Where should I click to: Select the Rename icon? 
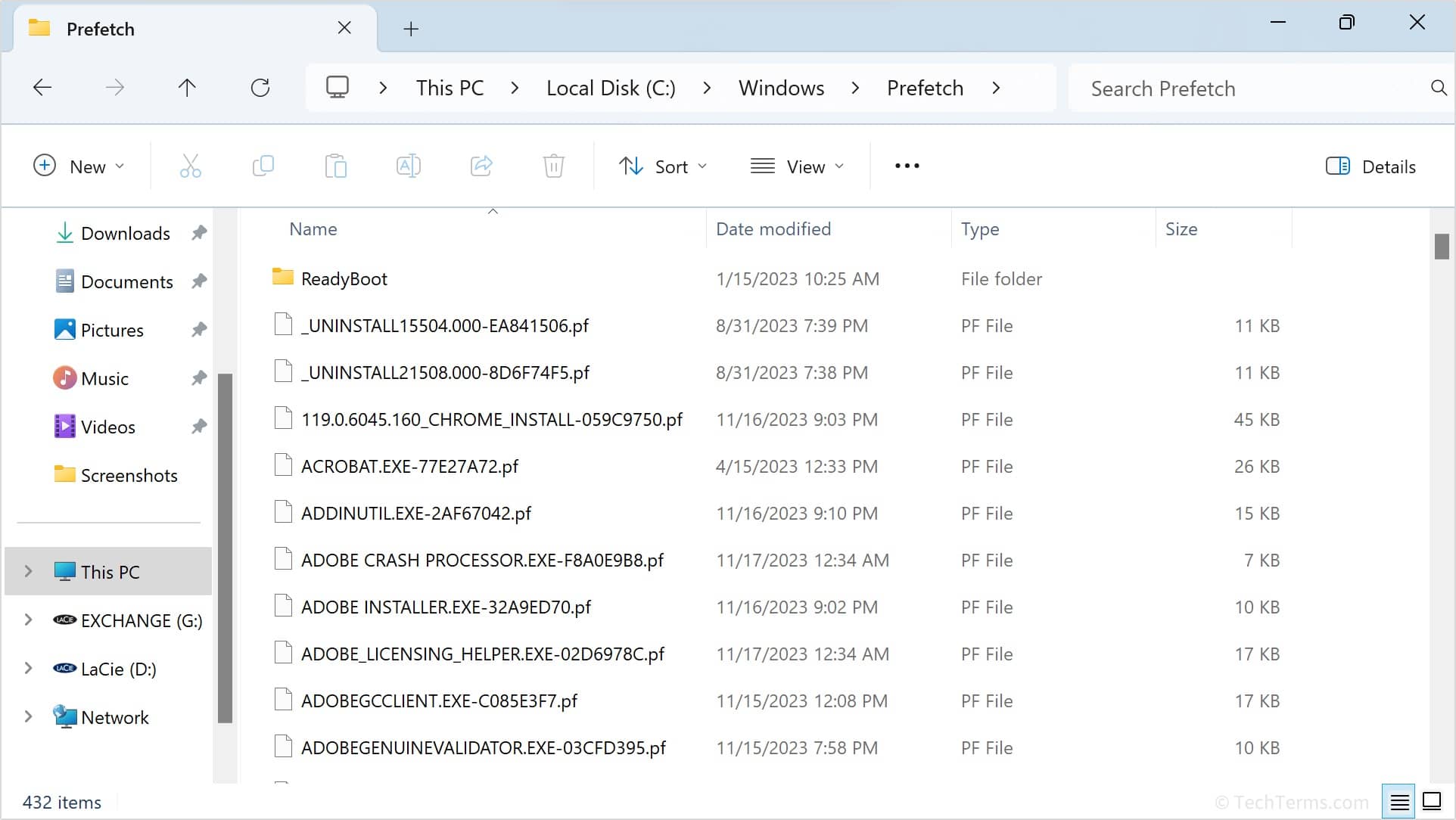(408, 166)
